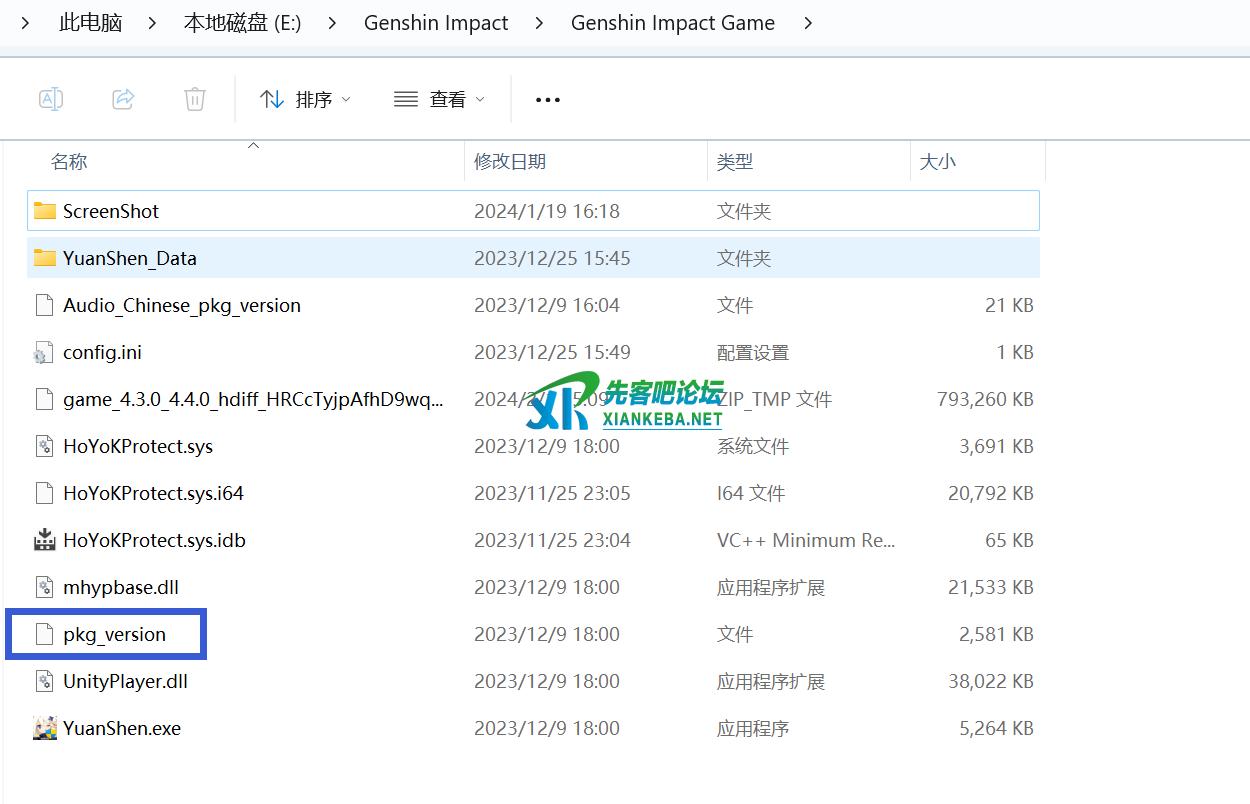
Task: Click the Rename icon in the toolbar
Action: tap(51, 99)
